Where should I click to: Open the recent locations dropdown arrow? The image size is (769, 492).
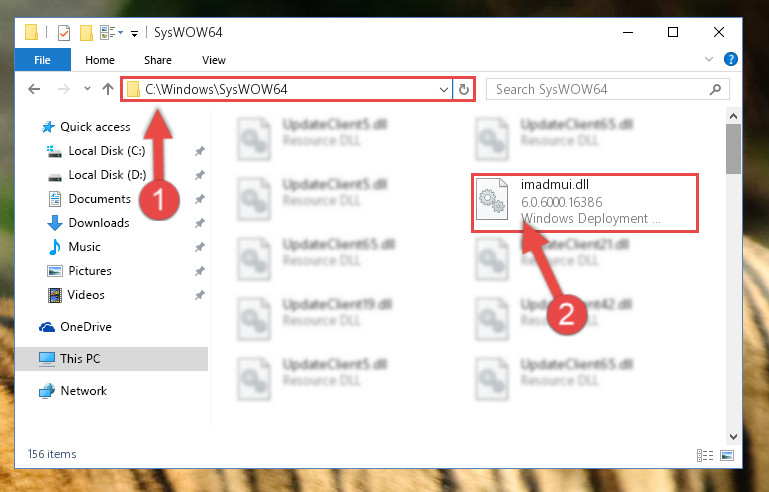click(x=87, y=89)
